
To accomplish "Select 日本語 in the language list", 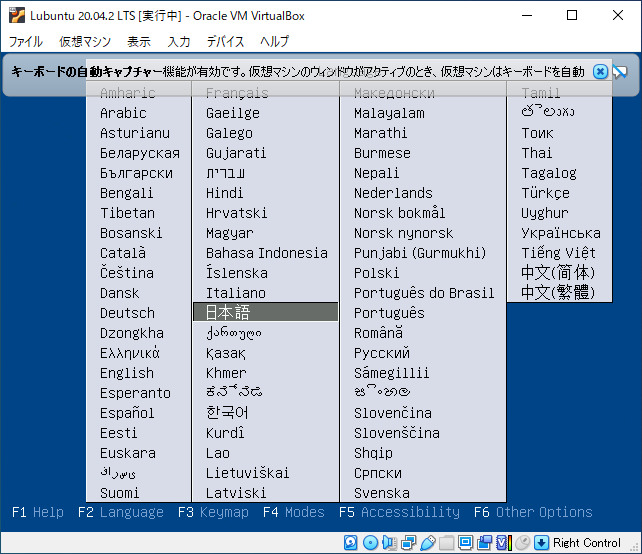I will 265,312.
